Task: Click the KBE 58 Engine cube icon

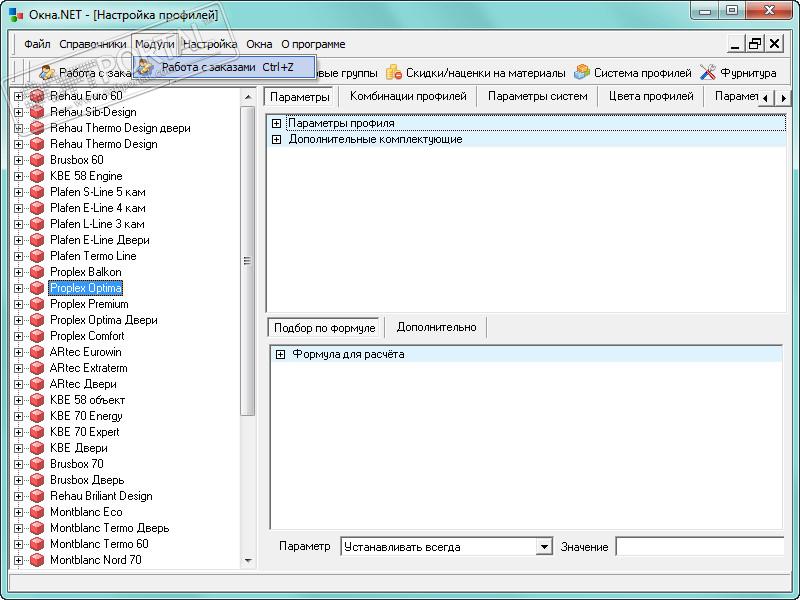Action: (37, 176)
